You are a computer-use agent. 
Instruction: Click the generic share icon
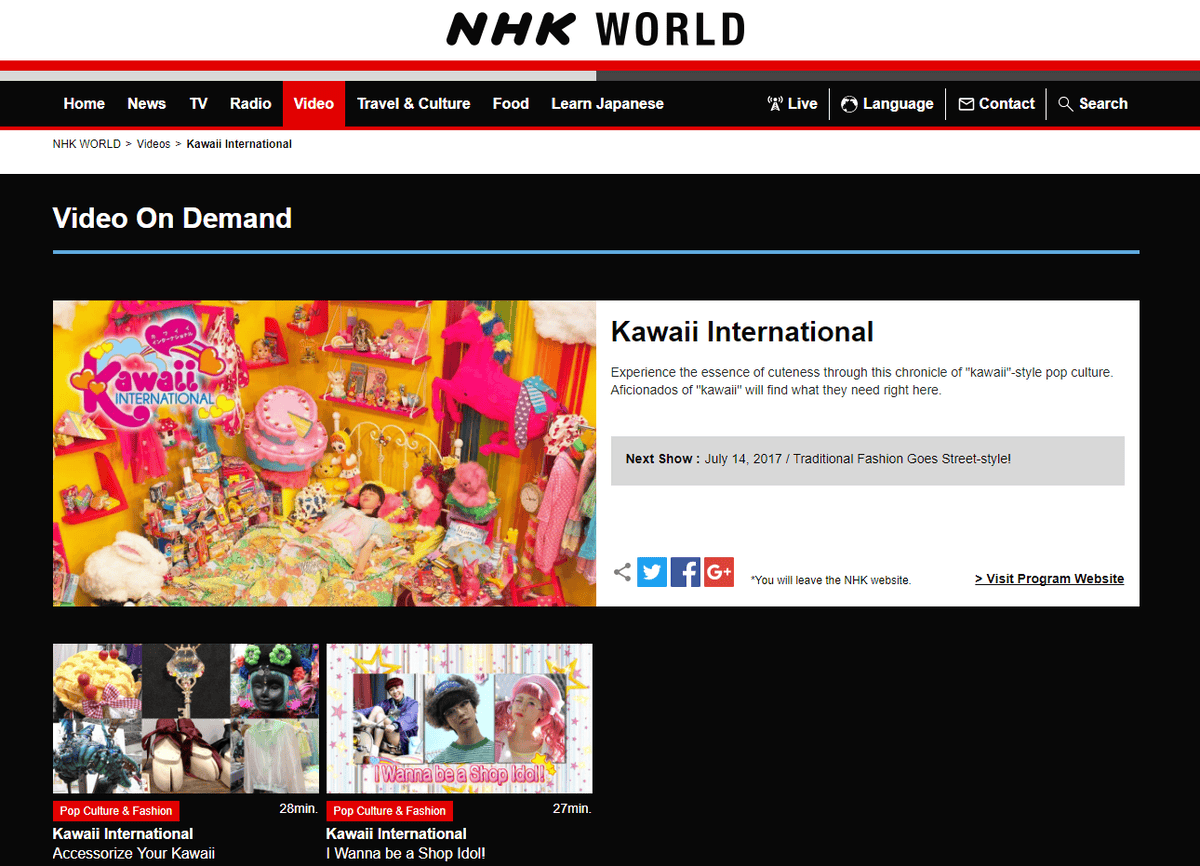pos(622,572)
